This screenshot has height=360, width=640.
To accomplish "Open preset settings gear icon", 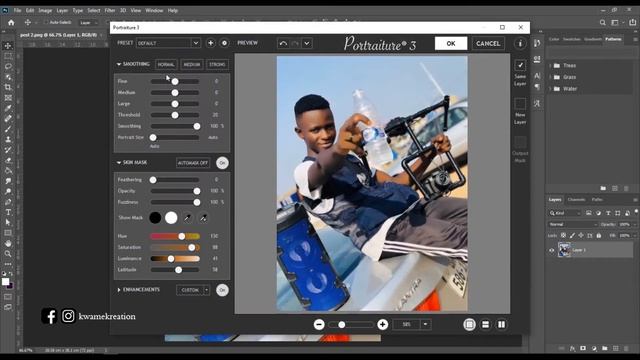I will click(x=224, y=43).
